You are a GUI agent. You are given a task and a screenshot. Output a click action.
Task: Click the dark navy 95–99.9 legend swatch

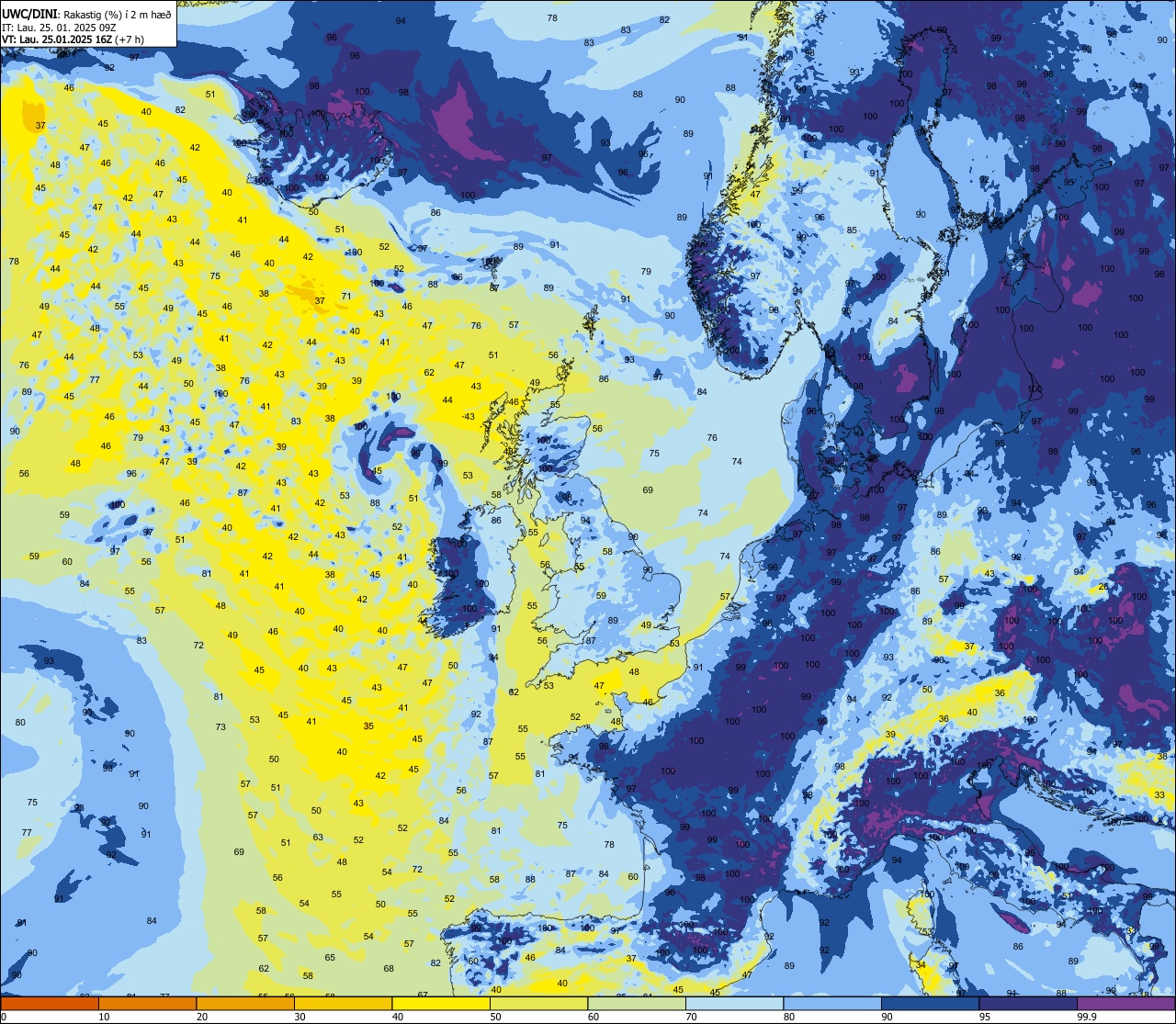point(1028,1004)
